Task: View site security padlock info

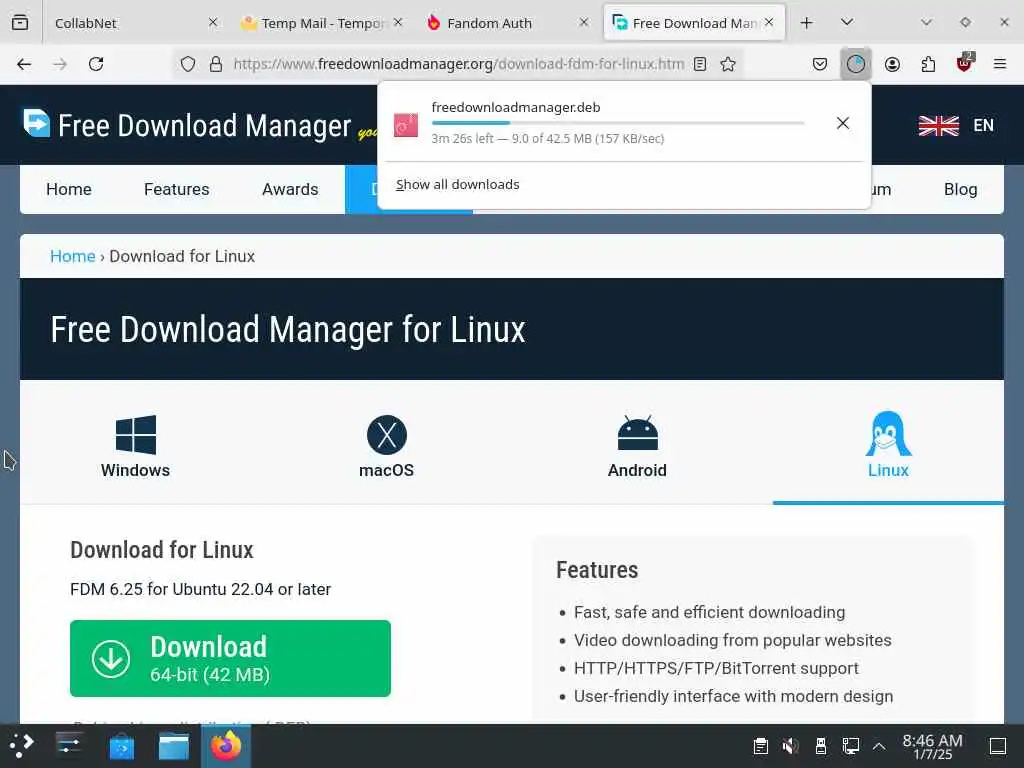Action: [x=216, y=64]
